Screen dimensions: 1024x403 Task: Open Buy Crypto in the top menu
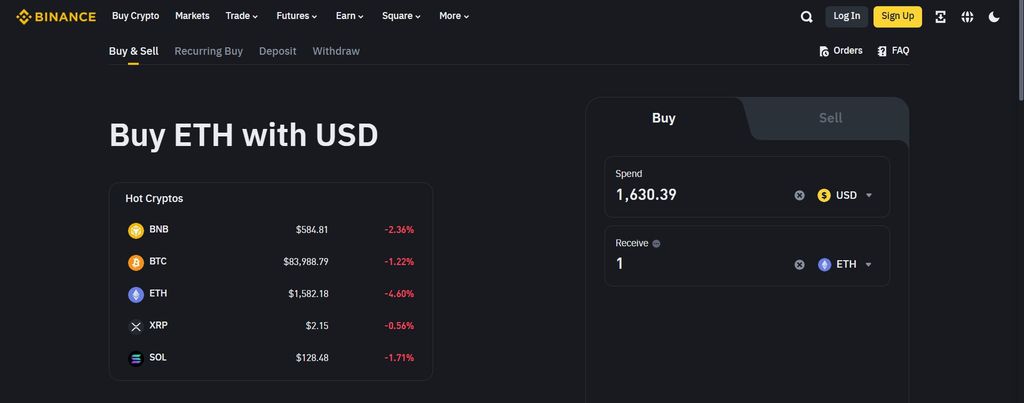(x=135, y=16)
